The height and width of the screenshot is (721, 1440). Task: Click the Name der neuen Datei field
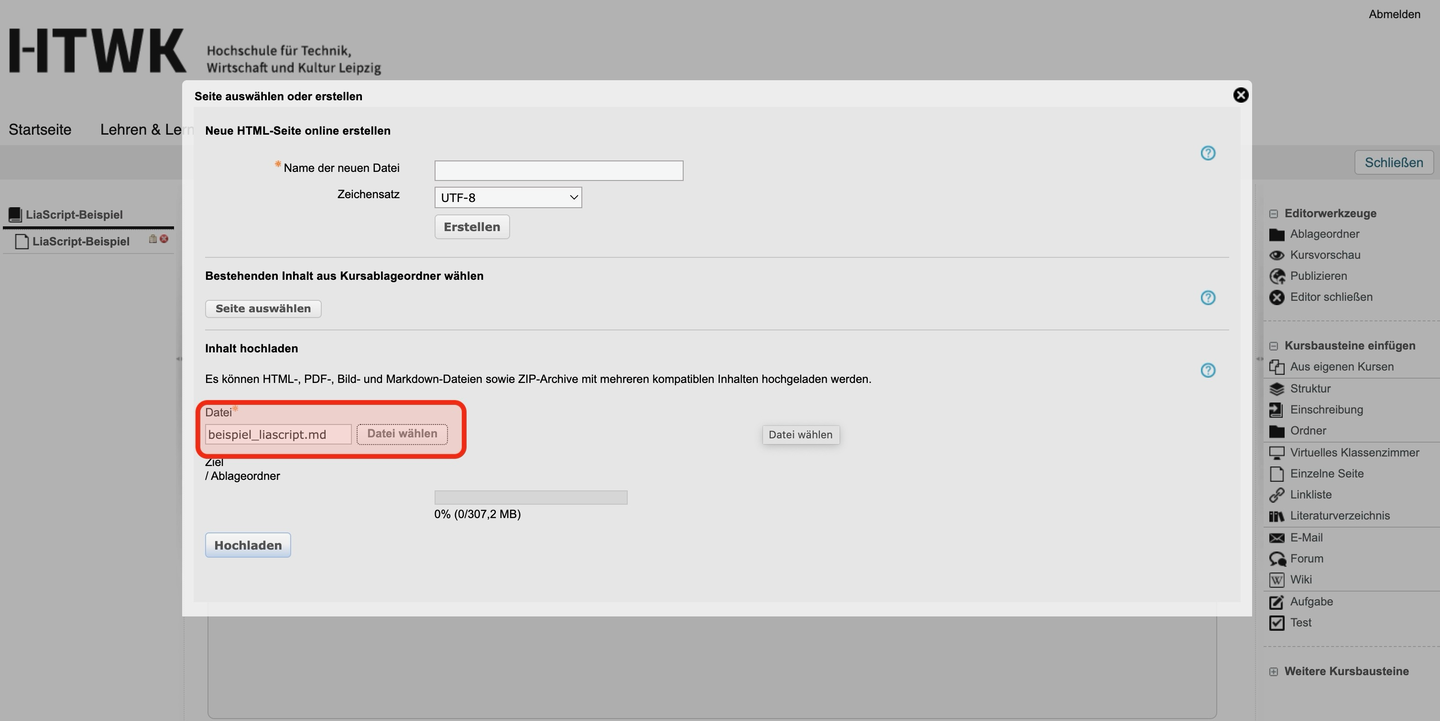coord(558,171)
